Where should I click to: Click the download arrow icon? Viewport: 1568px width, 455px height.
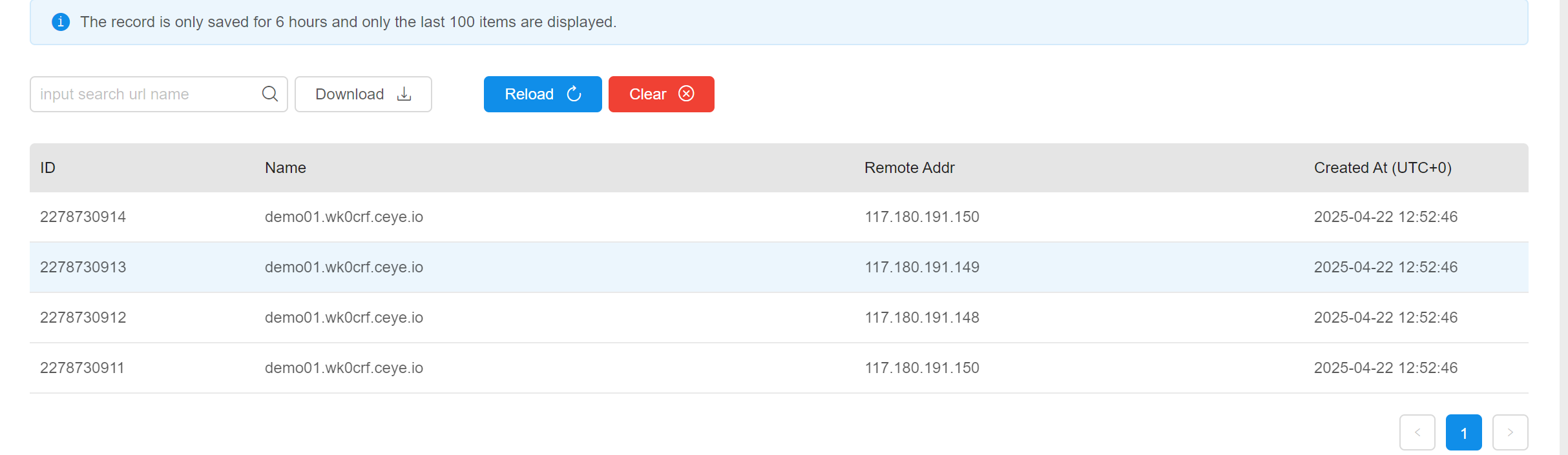404,94
